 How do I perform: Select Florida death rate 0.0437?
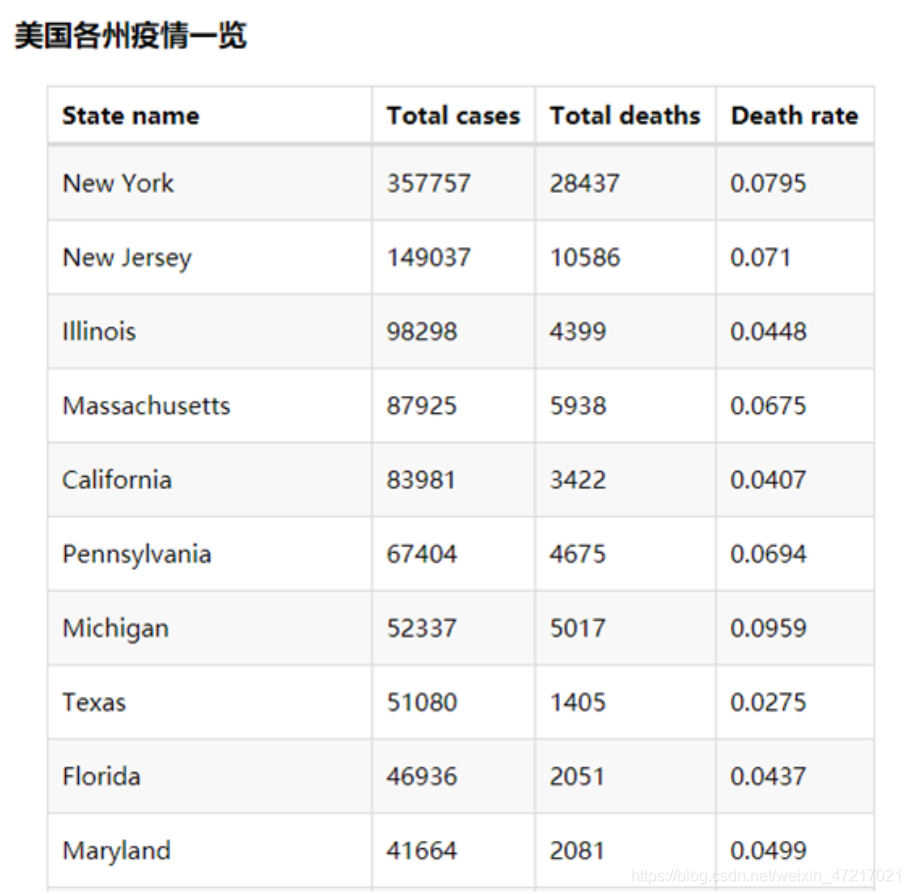point(768,776)
